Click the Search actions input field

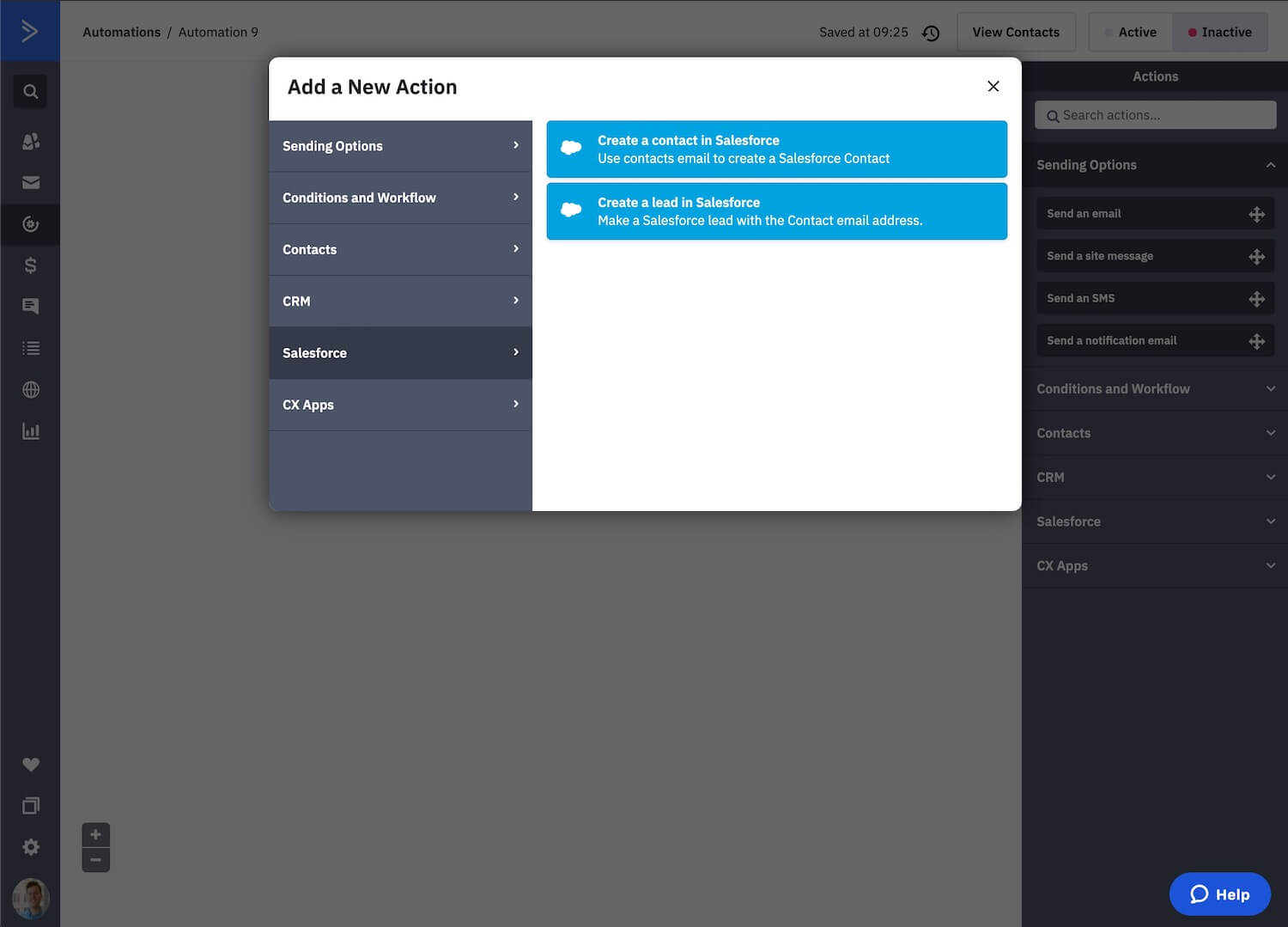tap(1155, 115)
